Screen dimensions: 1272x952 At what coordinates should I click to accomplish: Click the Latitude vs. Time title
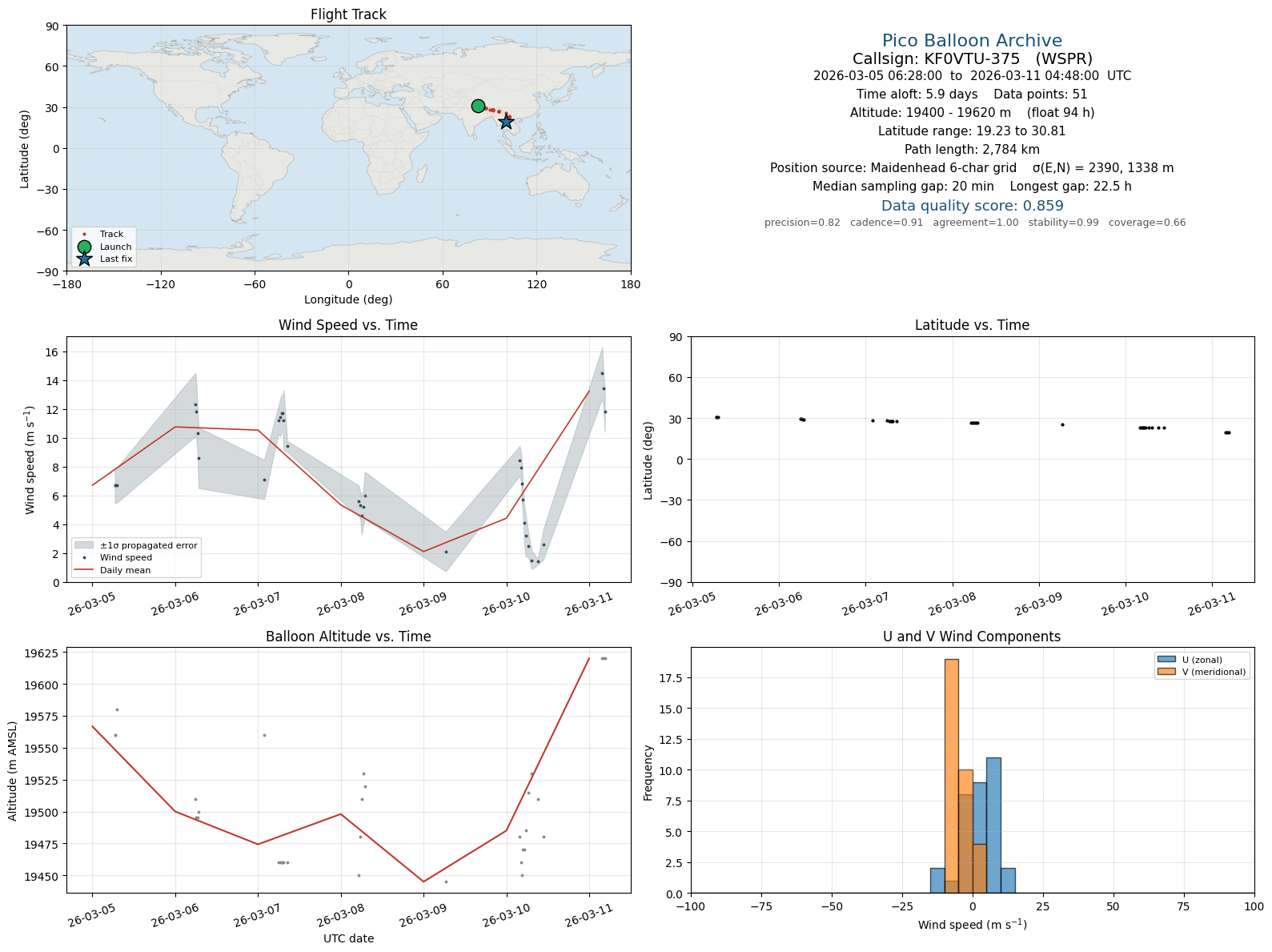pyautogui.click(x=972, y=325)
